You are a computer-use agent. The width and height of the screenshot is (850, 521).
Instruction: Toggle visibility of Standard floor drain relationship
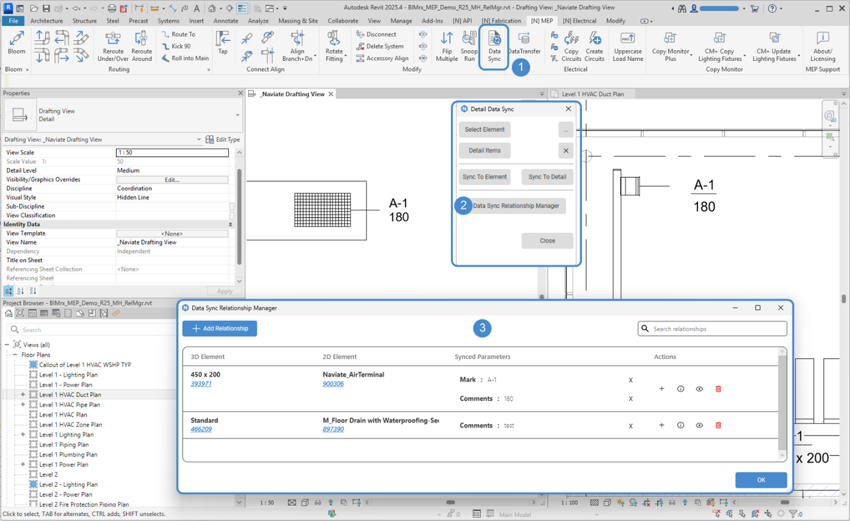click(699, 425)
